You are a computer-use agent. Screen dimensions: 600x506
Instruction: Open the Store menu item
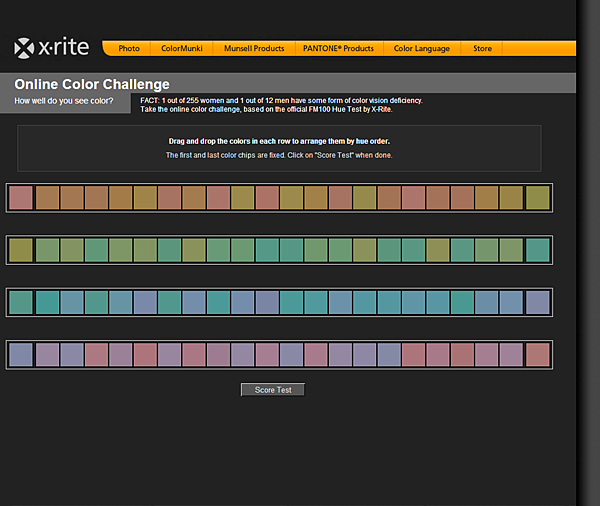point(482,49)
